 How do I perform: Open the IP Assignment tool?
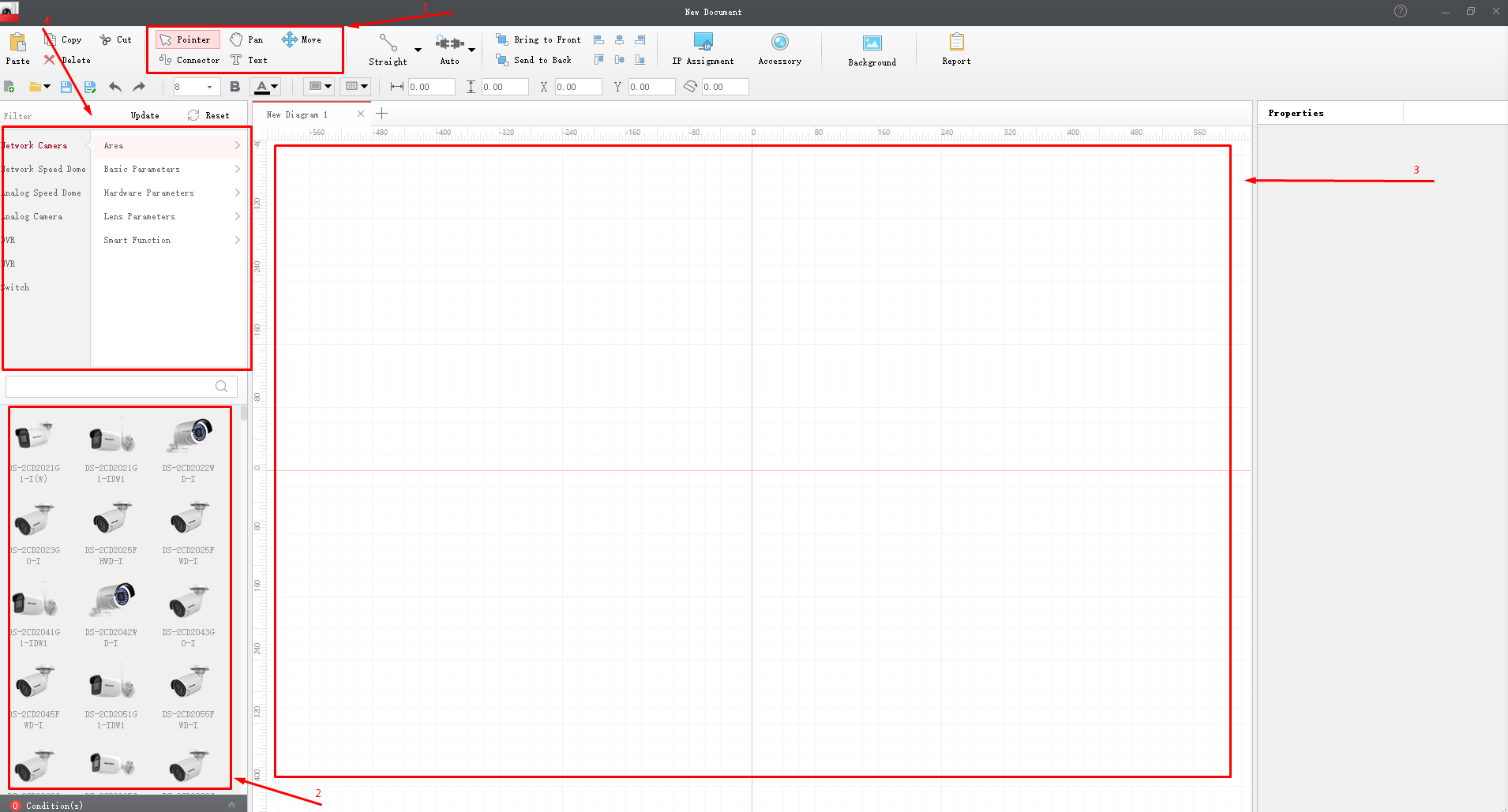(x=703, y=49)
